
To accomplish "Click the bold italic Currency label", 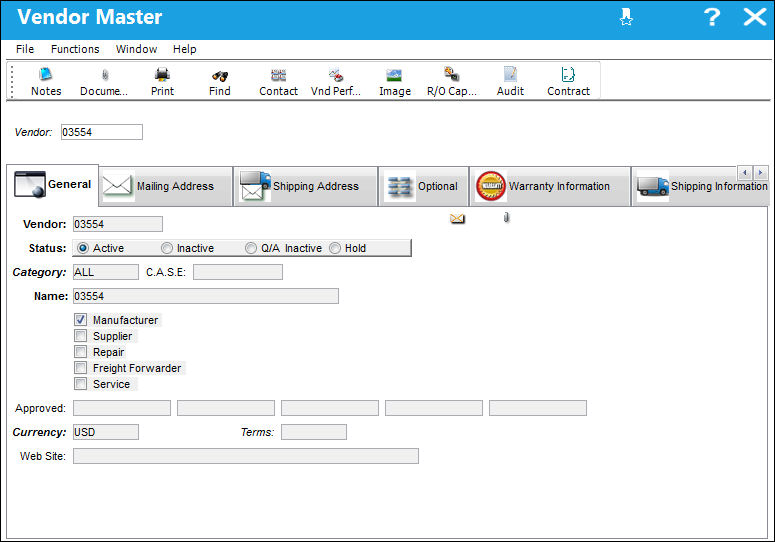I will tap(39, 432).
